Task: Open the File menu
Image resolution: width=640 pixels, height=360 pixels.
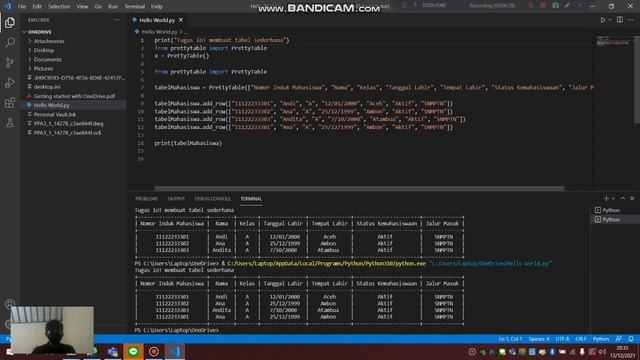Action: [x=22, y=7]
